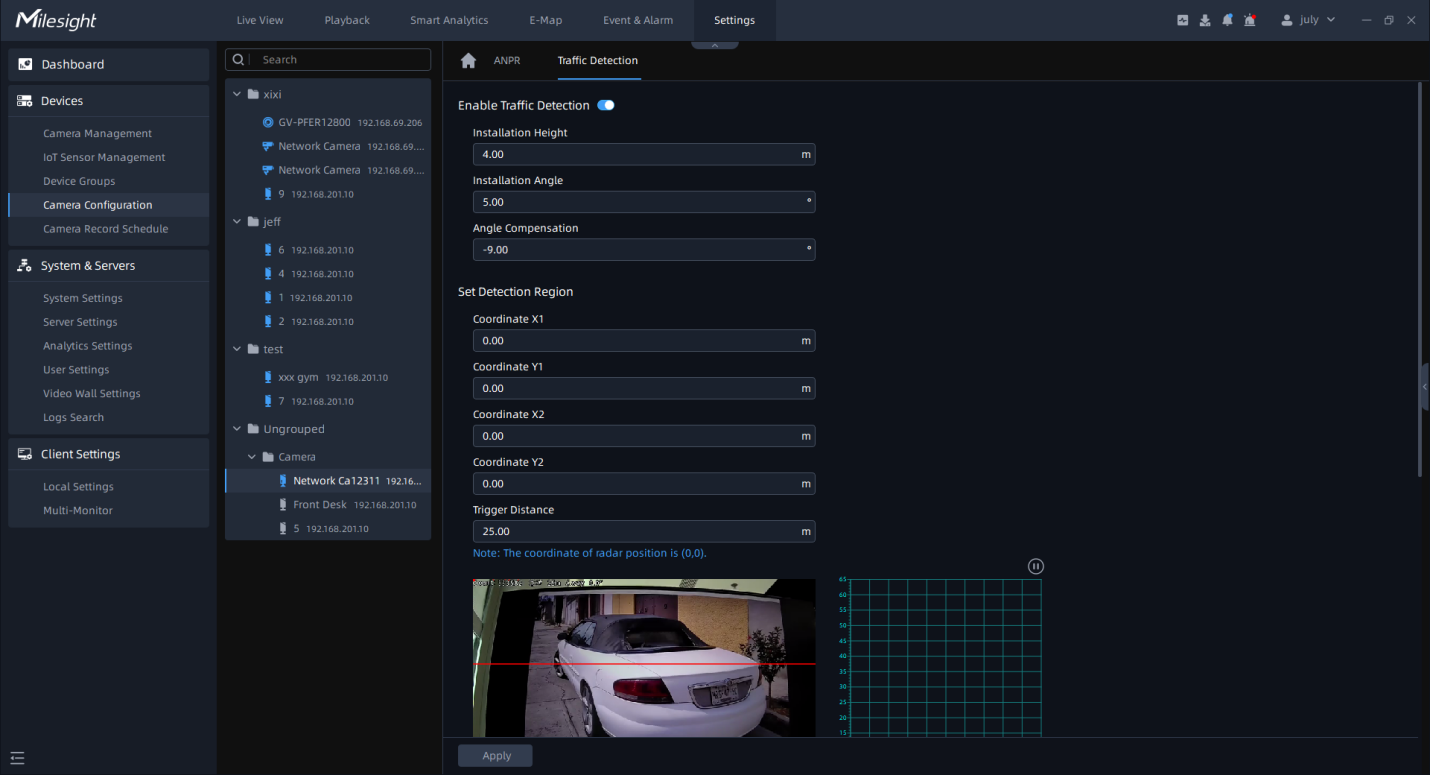Click the alarm siren icon
Image resolution: width=1430 pixels, height=775 pixels.
click(x=1249, y=20)
